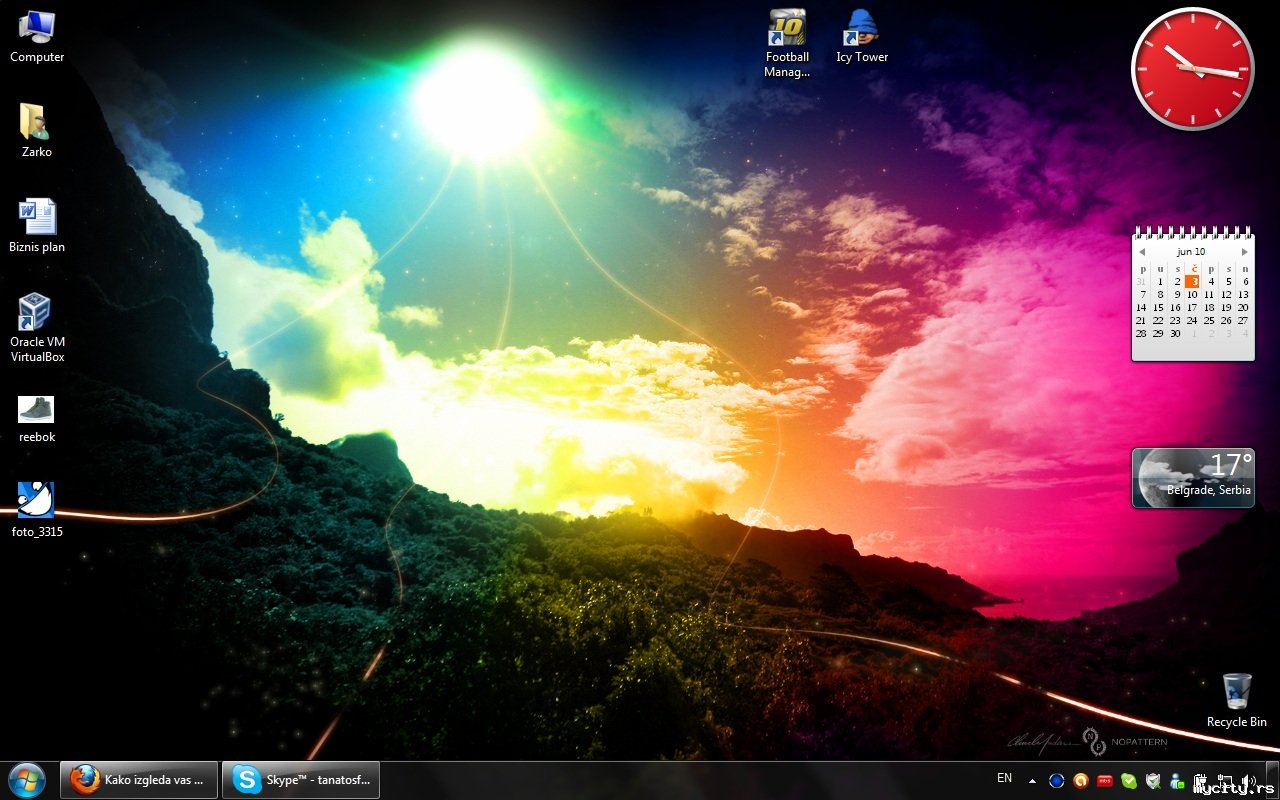Select date 28 in the calendar gadget
Image resolution: width=1280 pixels, height=800 pixels.
[1142, 333]
